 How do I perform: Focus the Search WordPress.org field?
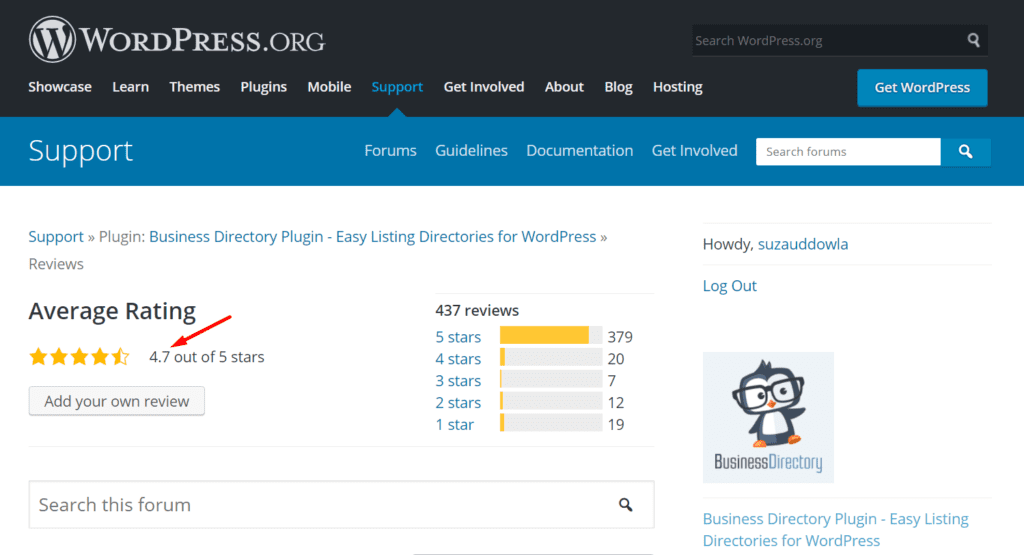click(x=825, y=41)
